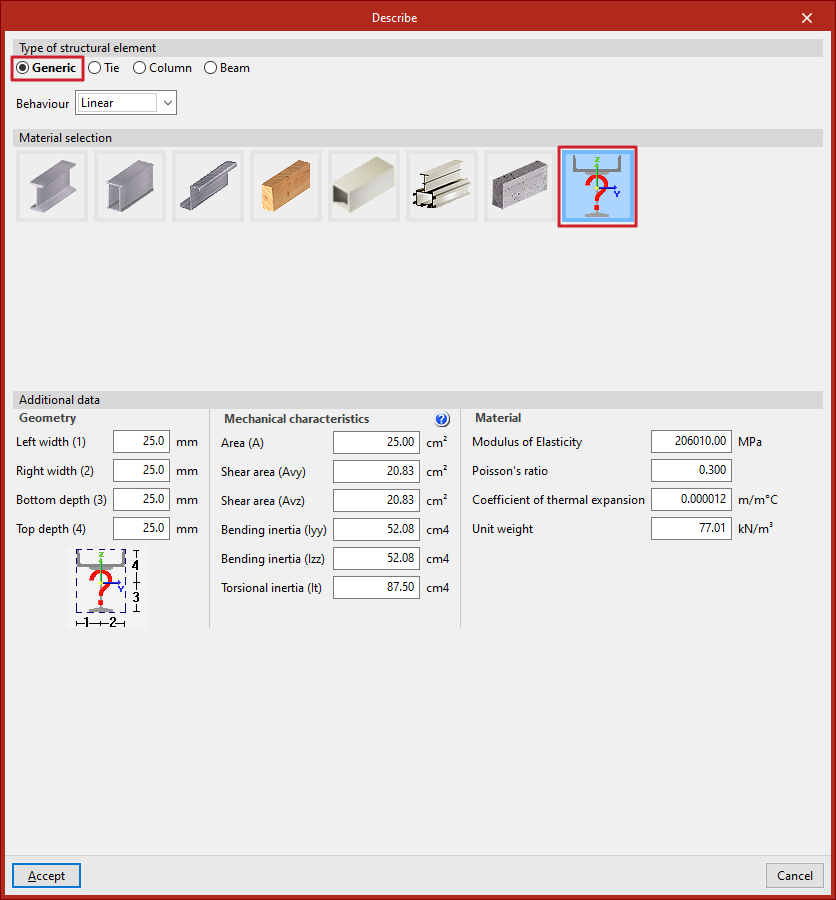Select the cold-formed steel section material
This screenshot has width=836, height=900.
208,186
